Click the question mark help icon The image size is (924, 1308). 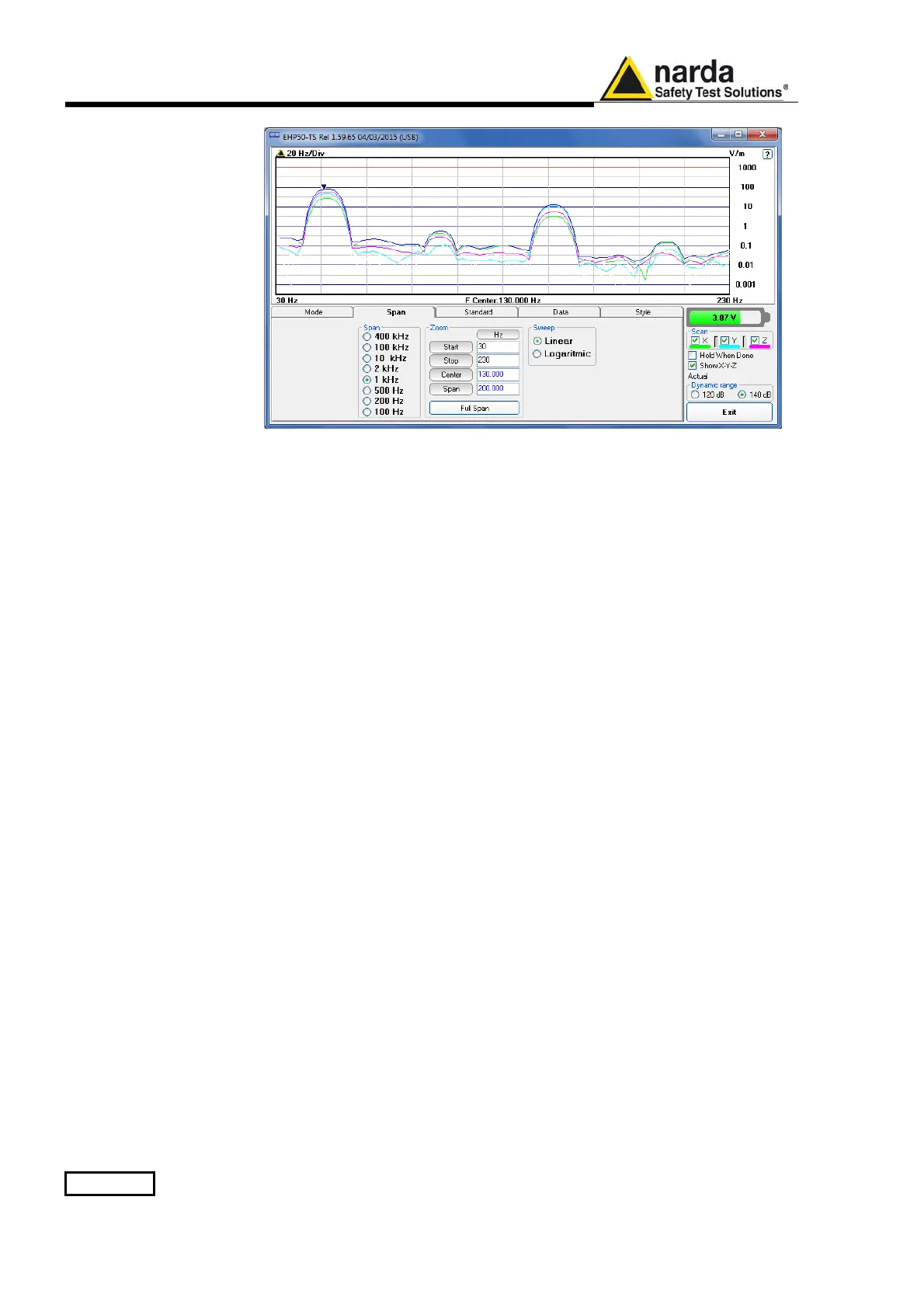point(767,154)
